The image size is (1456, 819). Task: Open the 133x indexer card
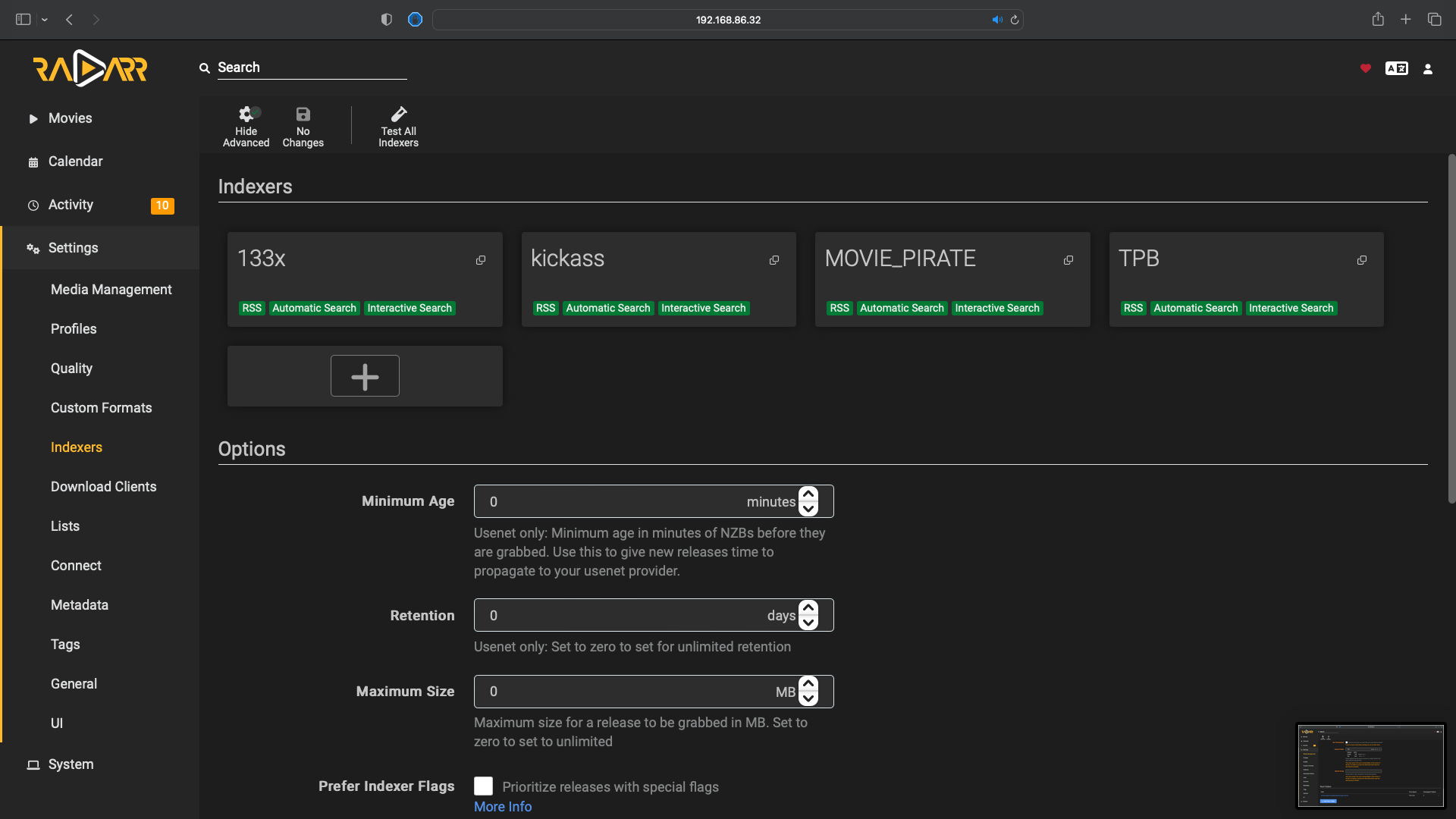coord(365,279)
